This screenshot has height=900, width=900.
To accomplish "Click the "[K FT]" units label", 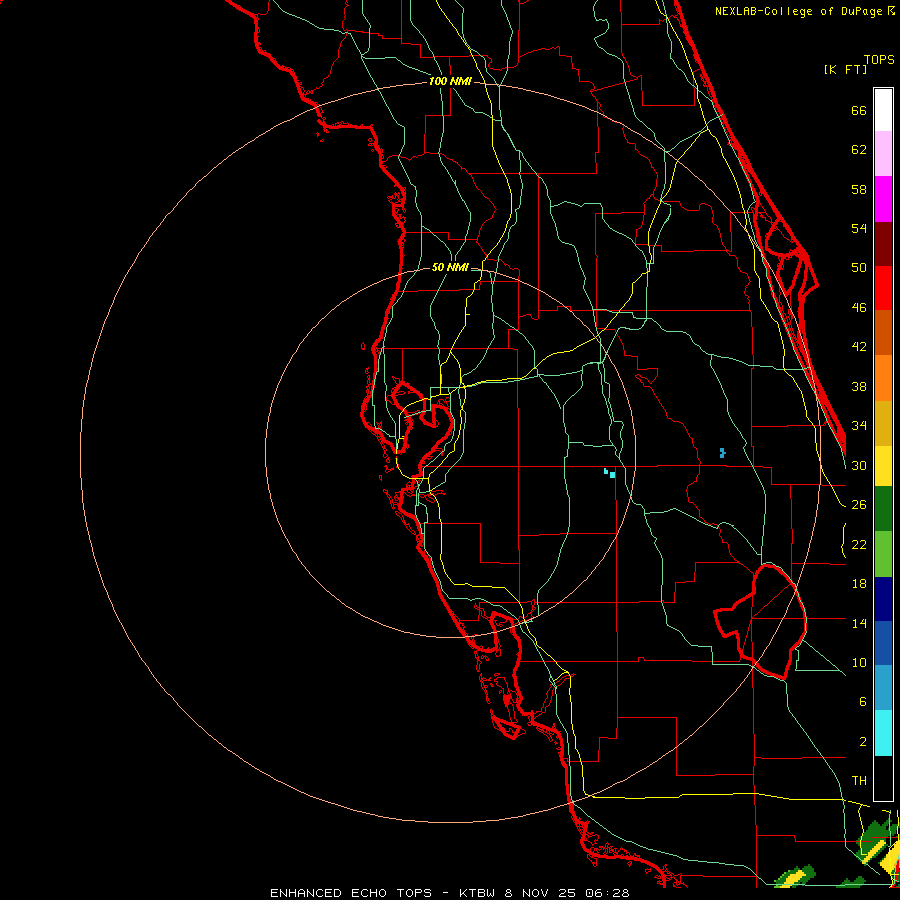I will pyautogui.click(x=845, y=69).
